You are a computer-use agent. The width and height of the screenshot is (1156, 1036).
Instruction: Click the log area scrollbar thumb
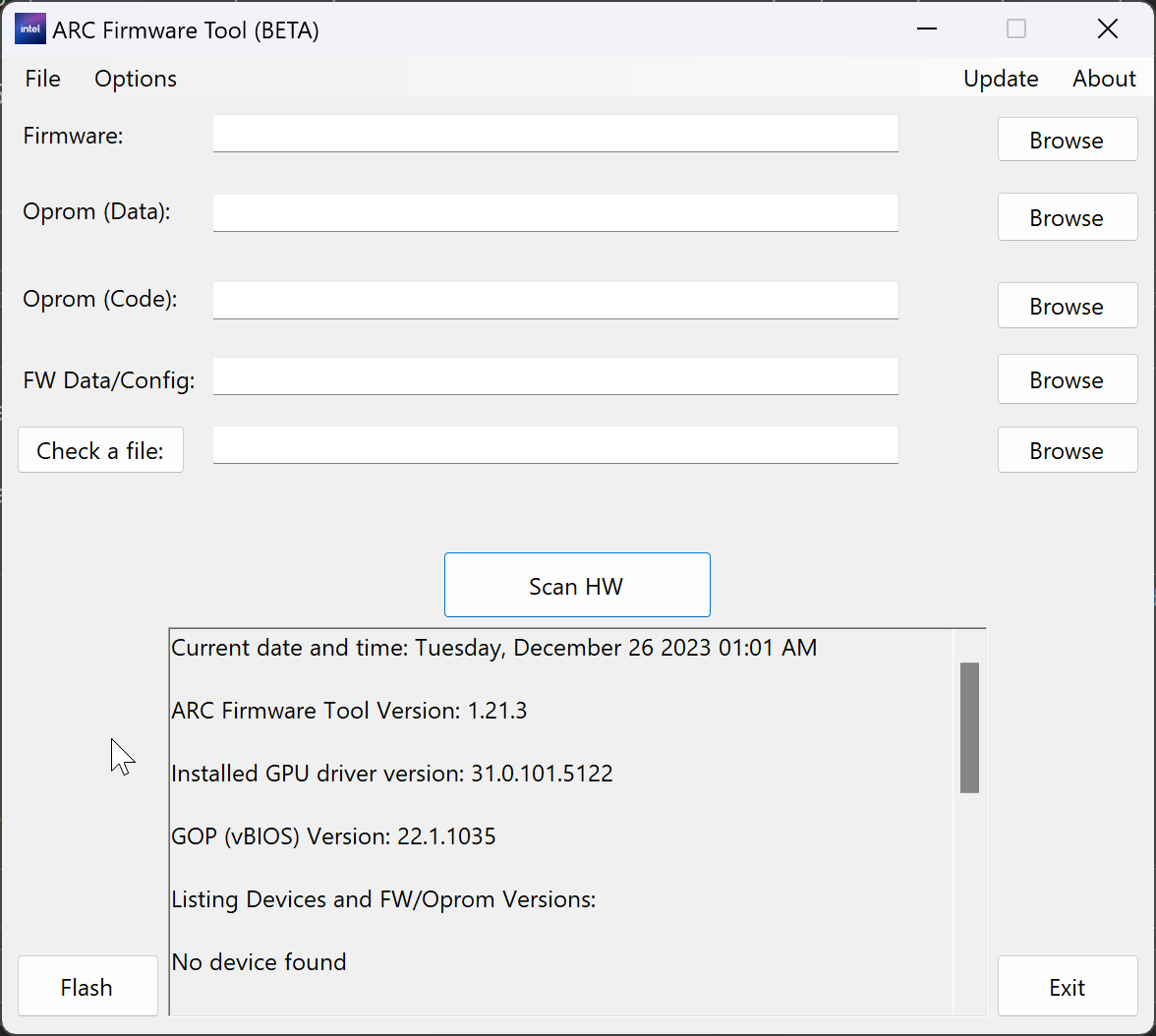coord(968,727)
